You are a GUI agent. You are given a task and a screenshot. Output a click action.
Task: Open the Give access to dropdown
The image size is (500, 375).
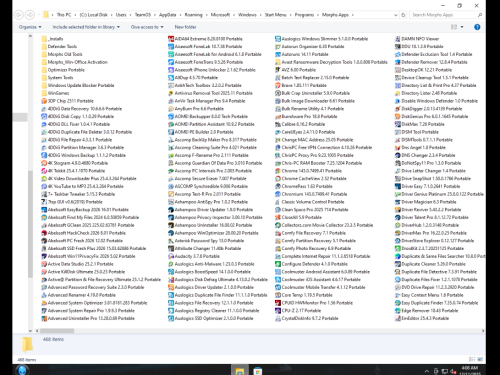147,27
